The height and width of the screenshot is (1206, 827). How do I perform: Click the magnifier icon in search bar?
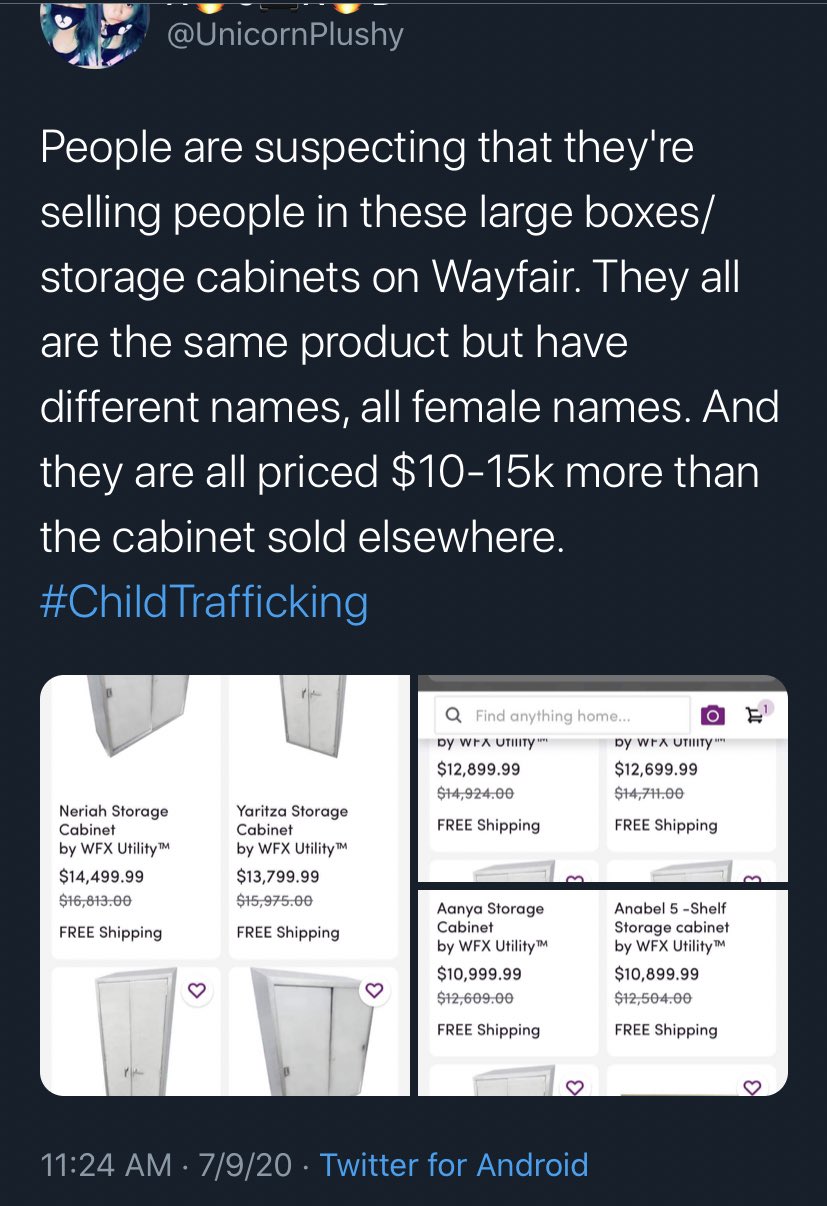coord(453,716)
